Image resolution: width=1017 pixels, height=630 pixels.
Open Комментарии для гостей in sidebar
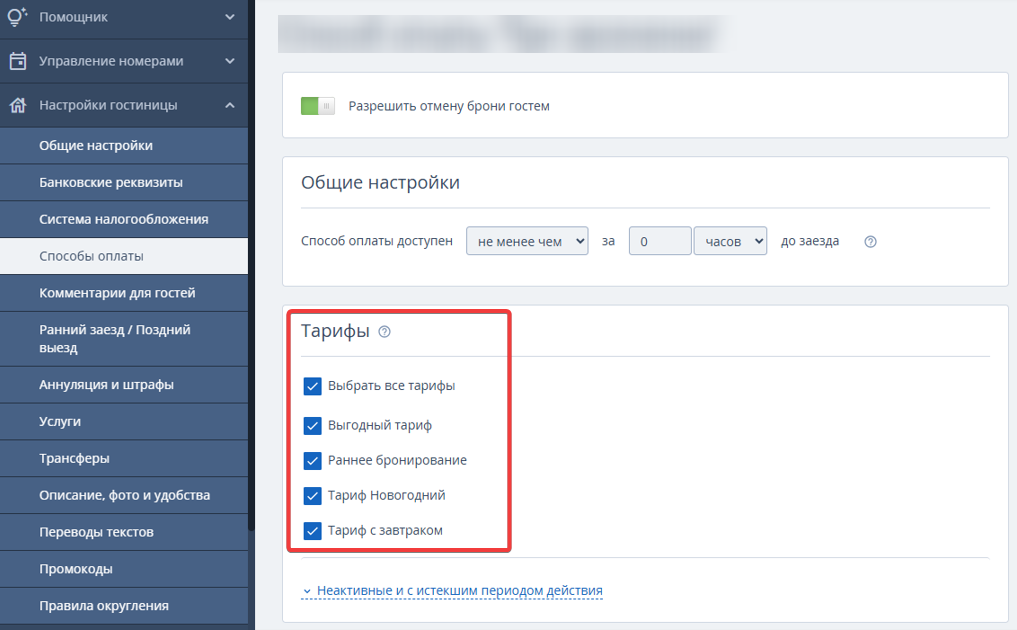click(124, 293)
